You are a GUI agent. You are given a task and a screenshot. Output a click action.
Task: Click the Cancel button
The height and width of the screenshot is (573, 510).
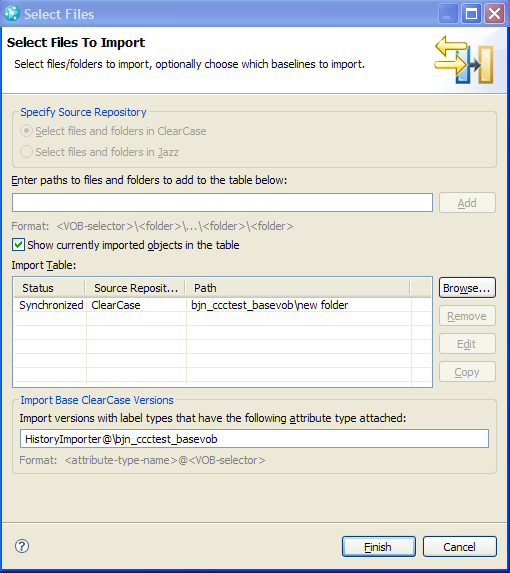[x=460, y=547]
